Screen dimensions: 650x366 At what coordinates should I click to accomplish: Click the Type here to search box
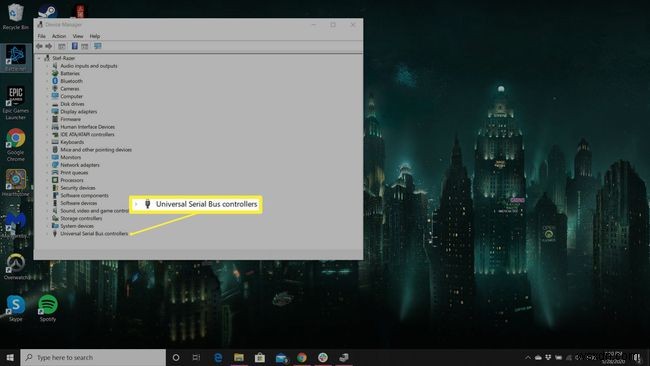(93, 357)
